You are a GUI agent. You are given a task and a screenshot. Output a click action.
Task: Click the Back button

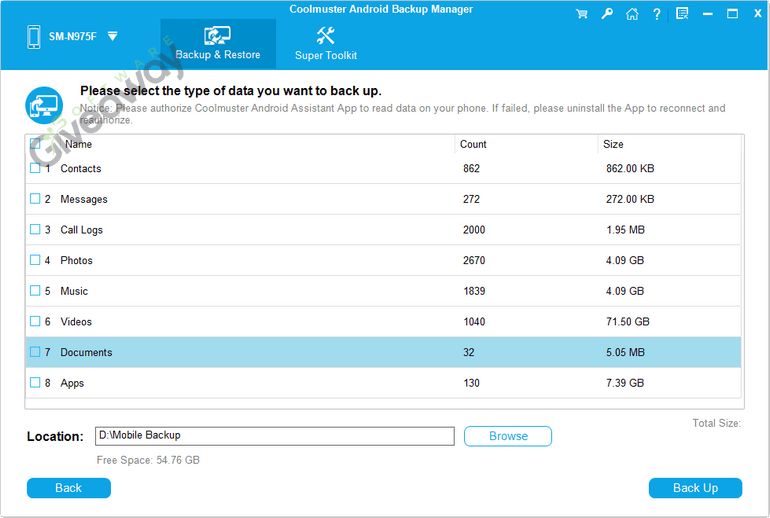[69, 488]
